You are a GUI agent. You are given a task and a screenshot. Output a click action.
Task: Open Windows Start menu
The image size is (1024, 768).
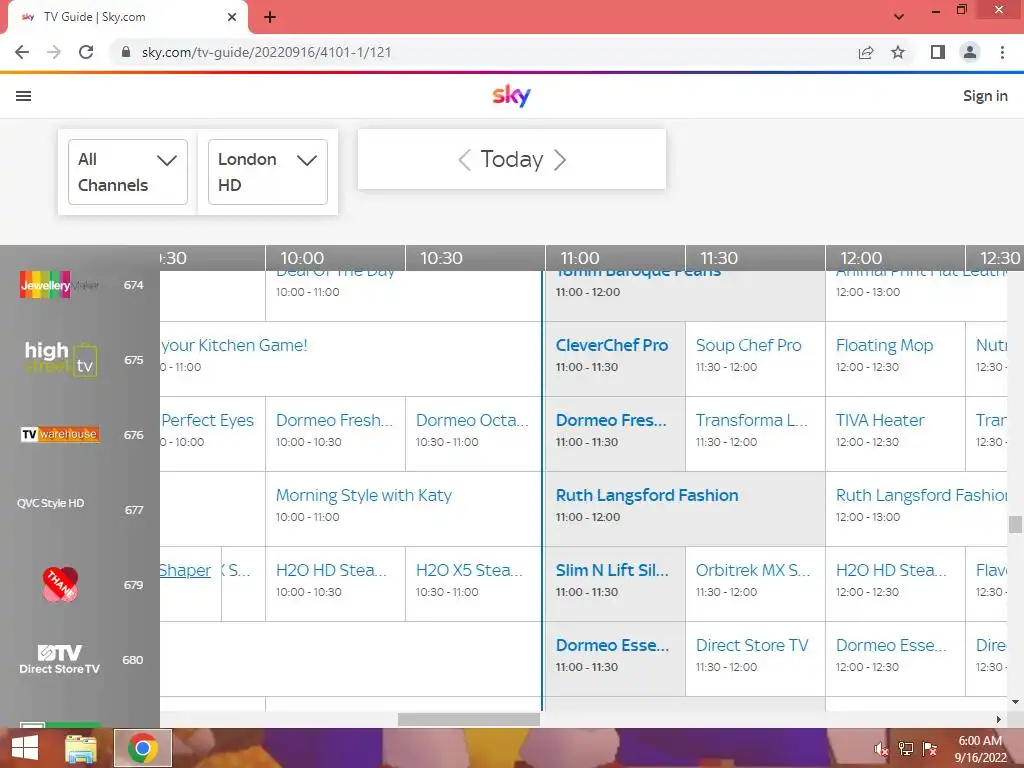[25, 748]
